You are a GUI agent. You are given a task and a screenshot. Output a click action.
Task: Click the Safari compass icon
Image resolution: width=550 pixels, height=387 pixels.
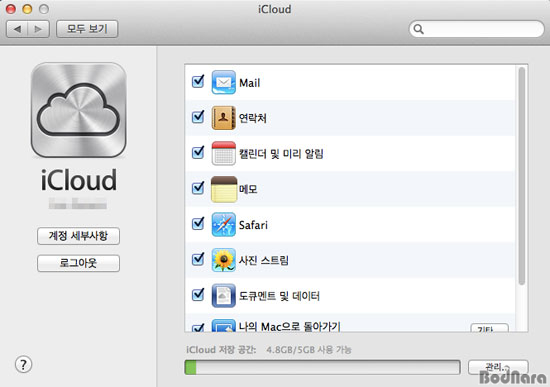[223, 225]
